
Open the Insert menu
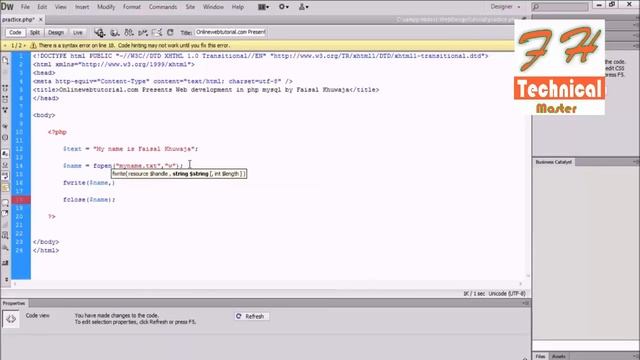click(82, 7)
